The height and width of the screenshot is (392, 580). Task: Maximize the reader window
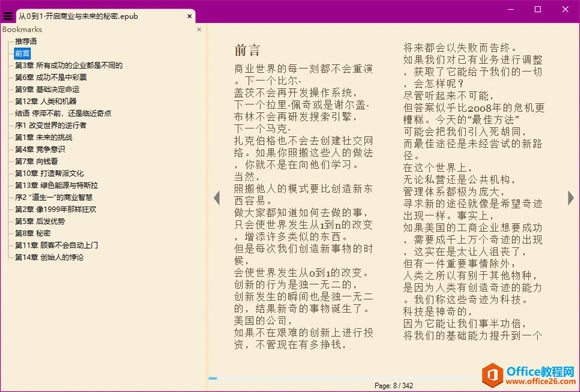point(538,10)
